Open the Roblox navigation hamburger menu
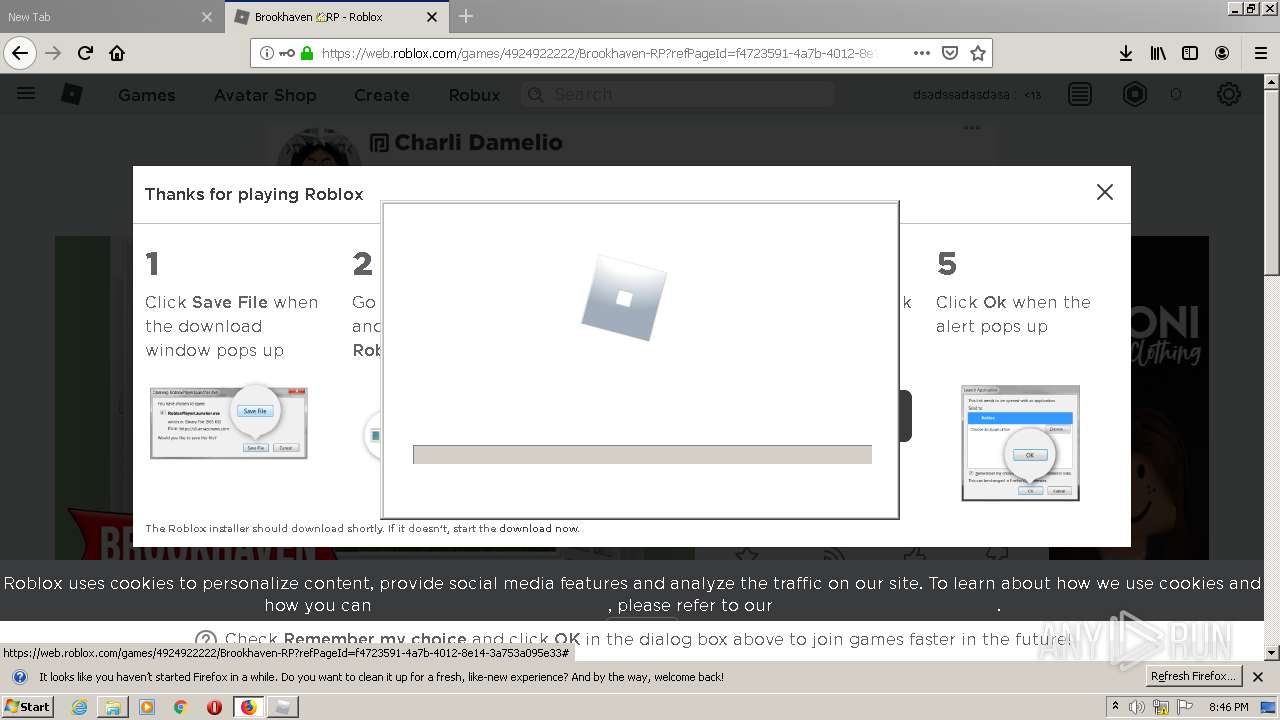The width and height of the screenshot is (1280, 720). (26, 94)
